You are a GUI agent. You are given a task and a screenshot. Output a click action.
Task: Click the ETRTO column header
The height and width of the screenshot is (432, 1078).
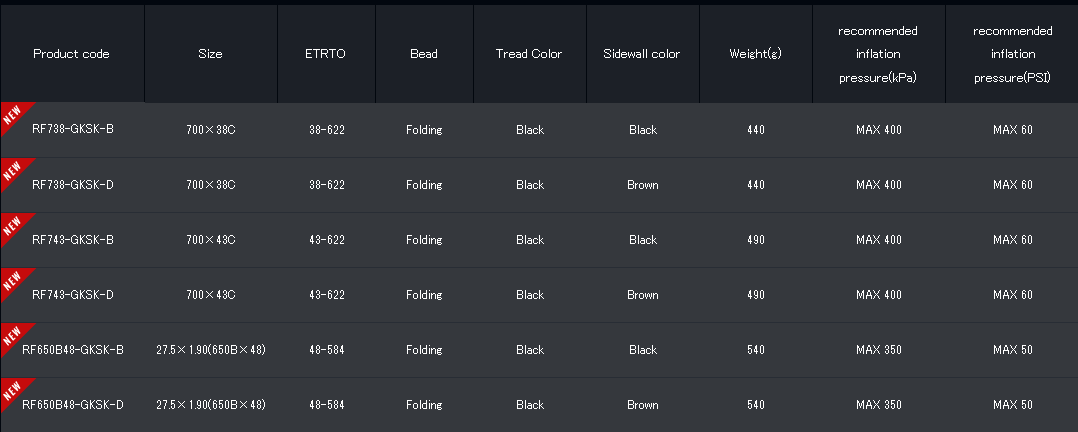coord(325,54)
